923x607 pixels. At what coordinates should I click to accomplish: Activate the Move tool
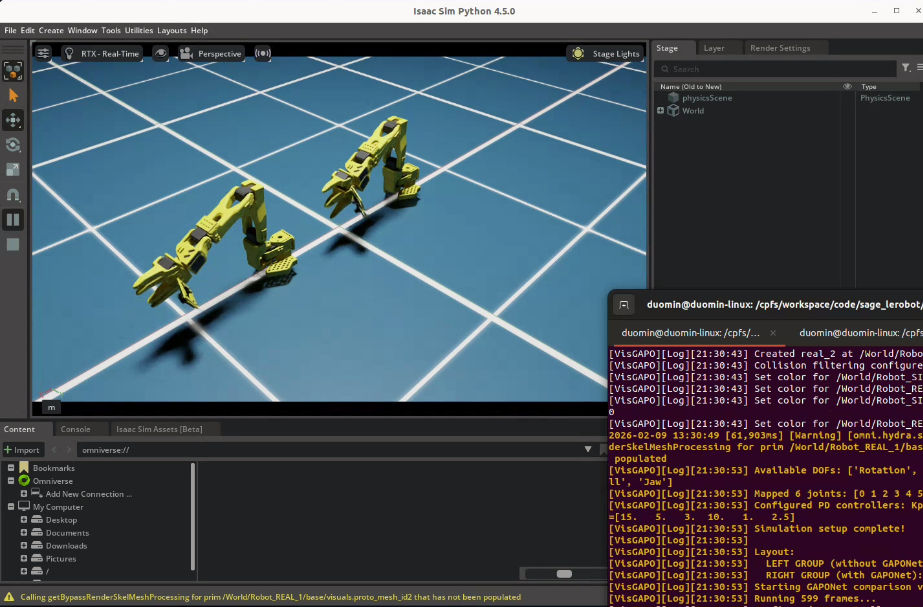[x=13, y=120]
